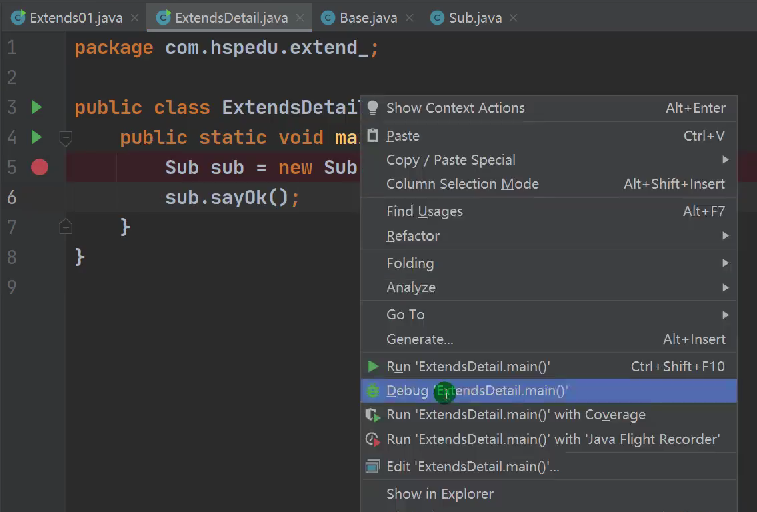
Task: Expand the Folding submenu arrow
Action: coord(725,263)
